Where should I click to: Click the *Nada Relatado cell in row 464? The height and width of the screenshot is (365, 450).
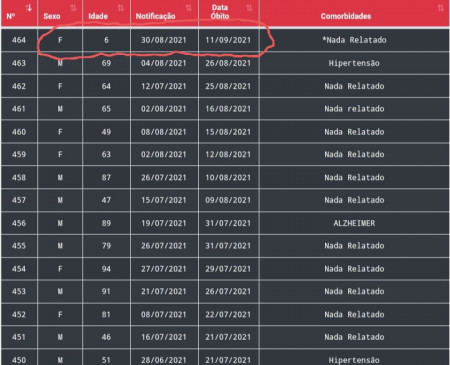(354, 40)
